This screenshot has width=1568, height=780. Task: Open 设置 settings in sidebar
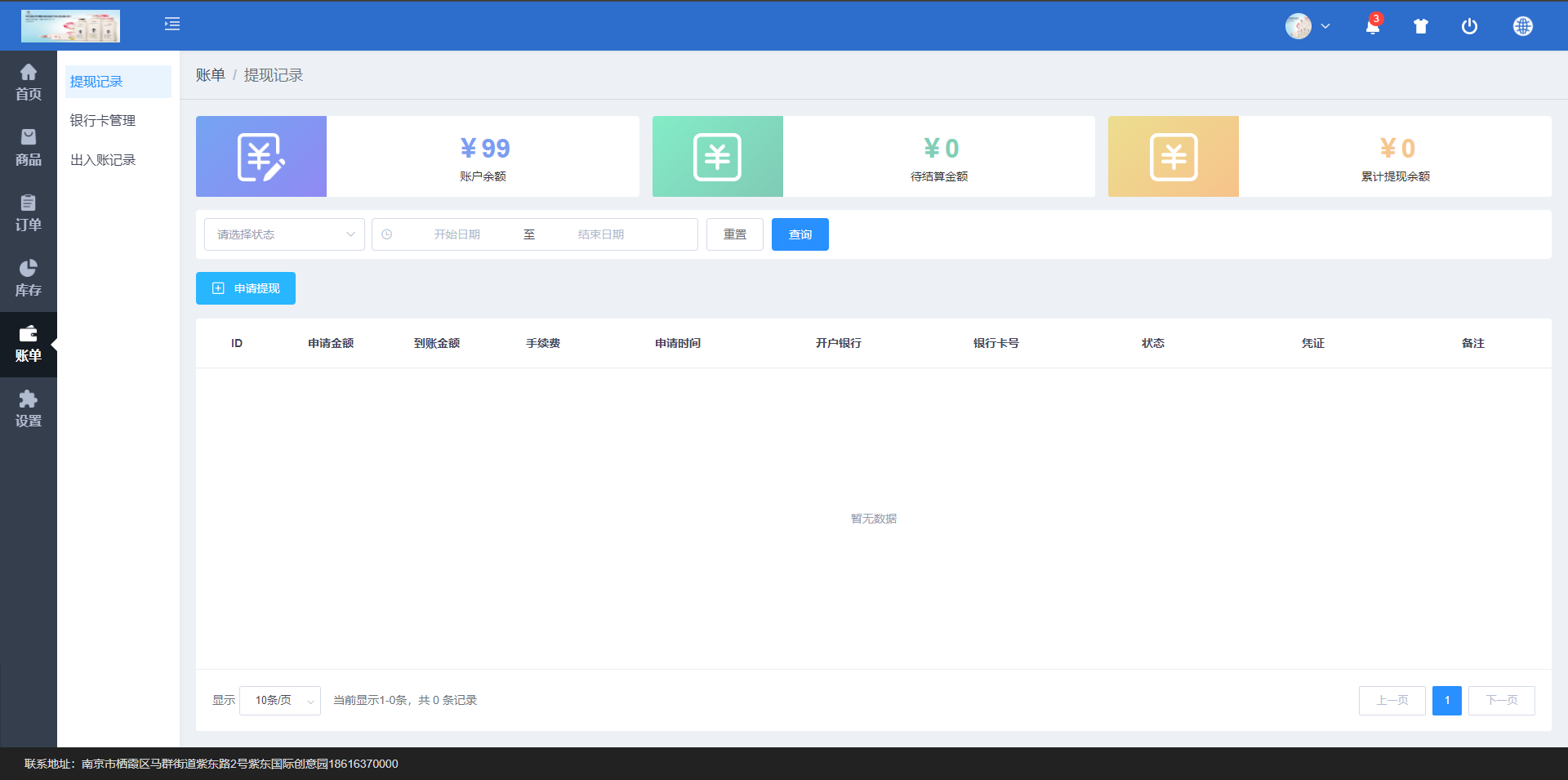tap(29, 409)
